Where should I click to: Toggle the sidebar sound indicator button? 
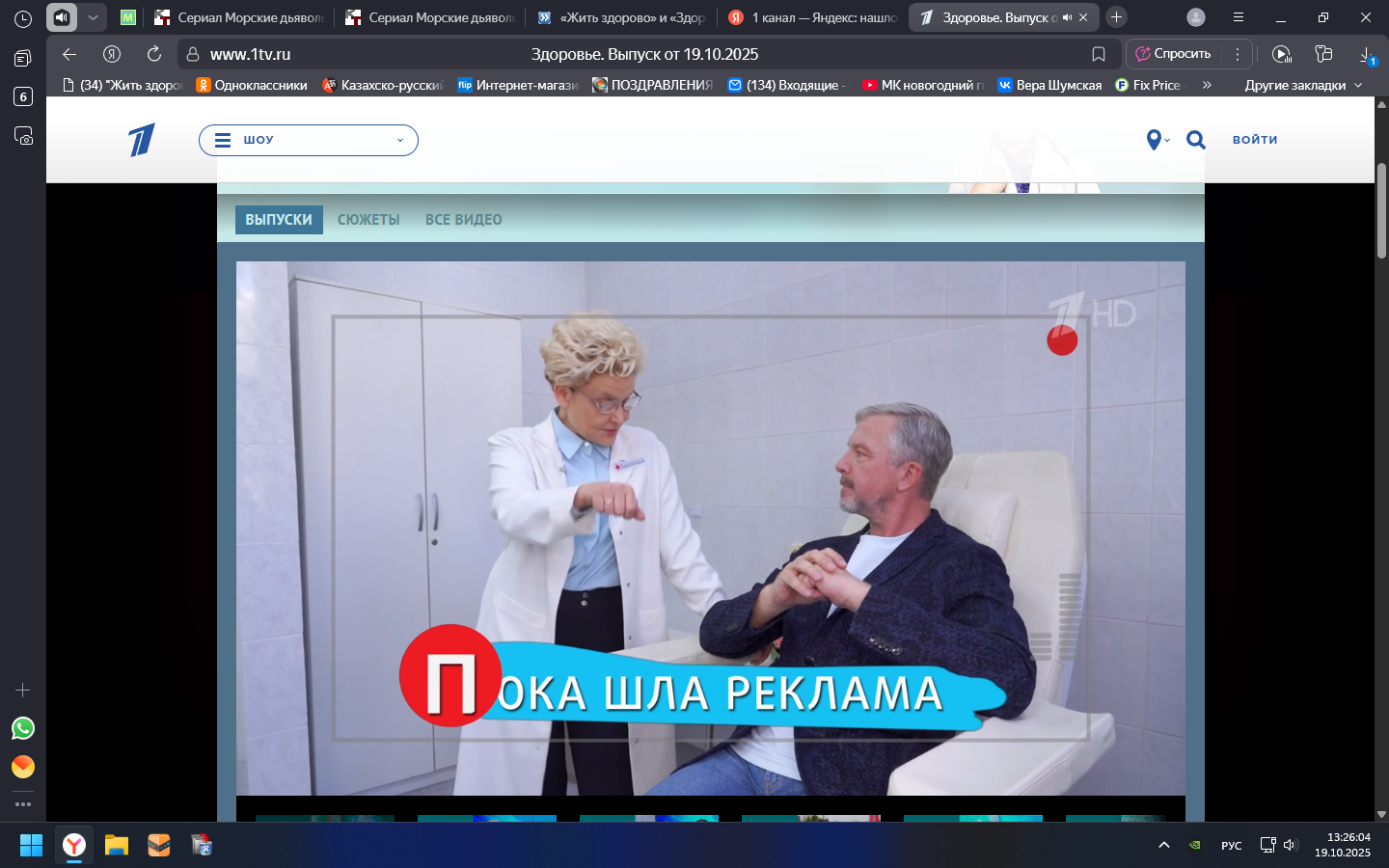point(62,17)
